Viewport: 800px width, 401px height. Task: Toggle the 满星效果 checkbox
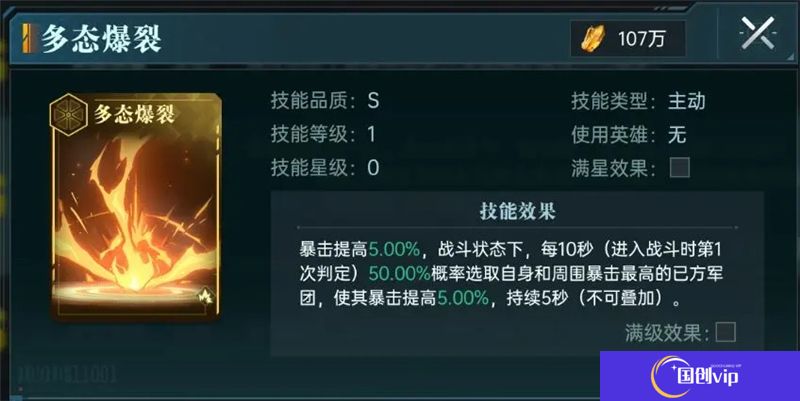[680, 168]
